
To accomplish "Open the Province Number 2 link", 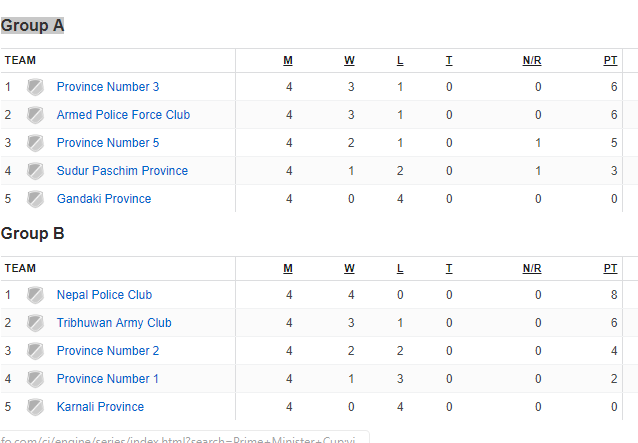I will click(x=108, y=351).
